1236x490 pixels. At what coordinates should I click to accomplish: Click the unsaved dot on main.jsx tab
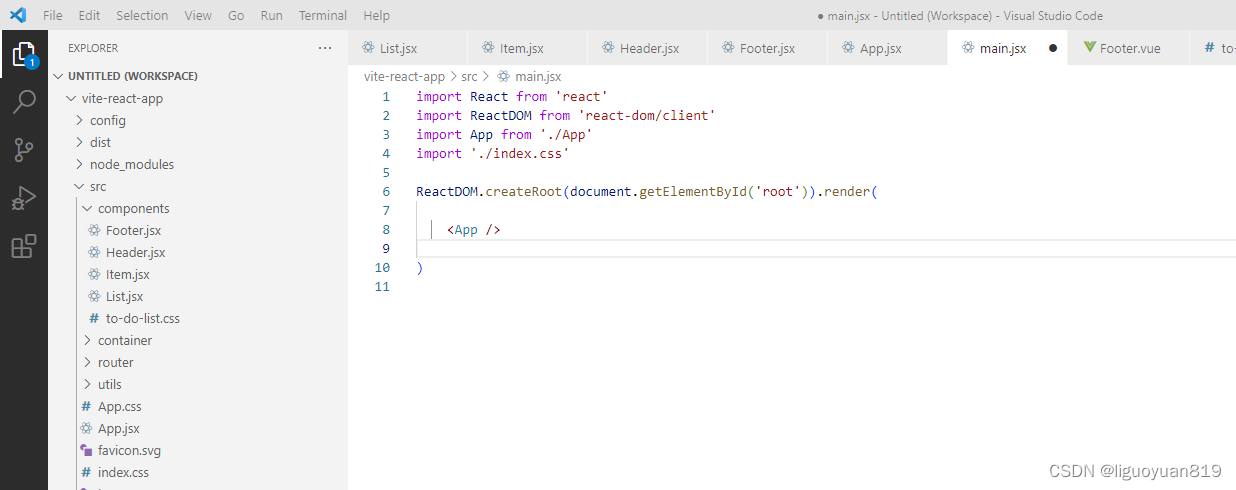point(1053,48)
